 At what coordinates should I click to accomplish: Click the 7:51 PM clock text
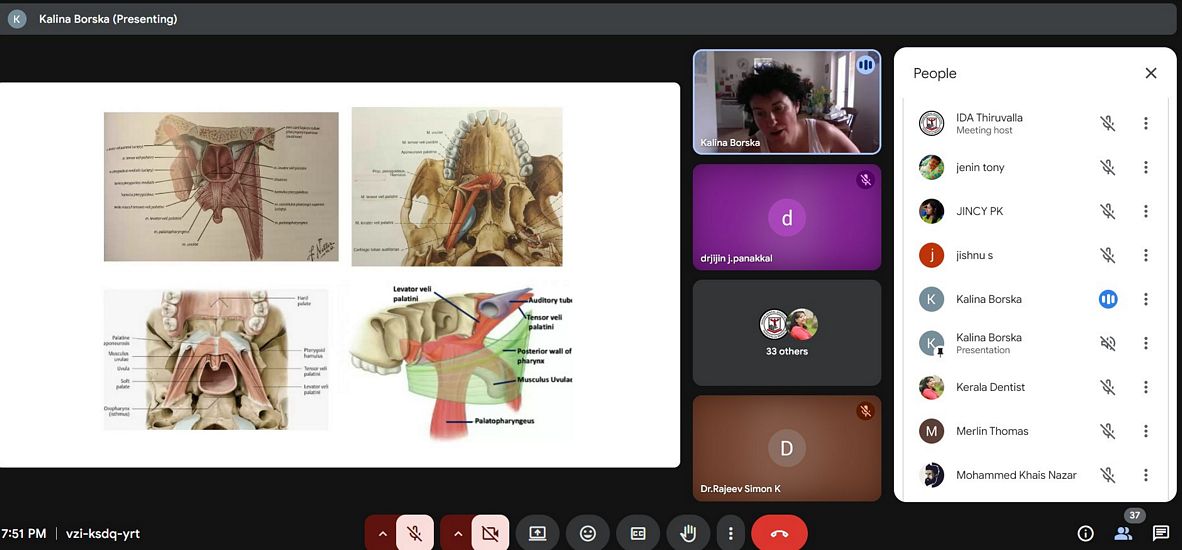(x=23, y=533)
